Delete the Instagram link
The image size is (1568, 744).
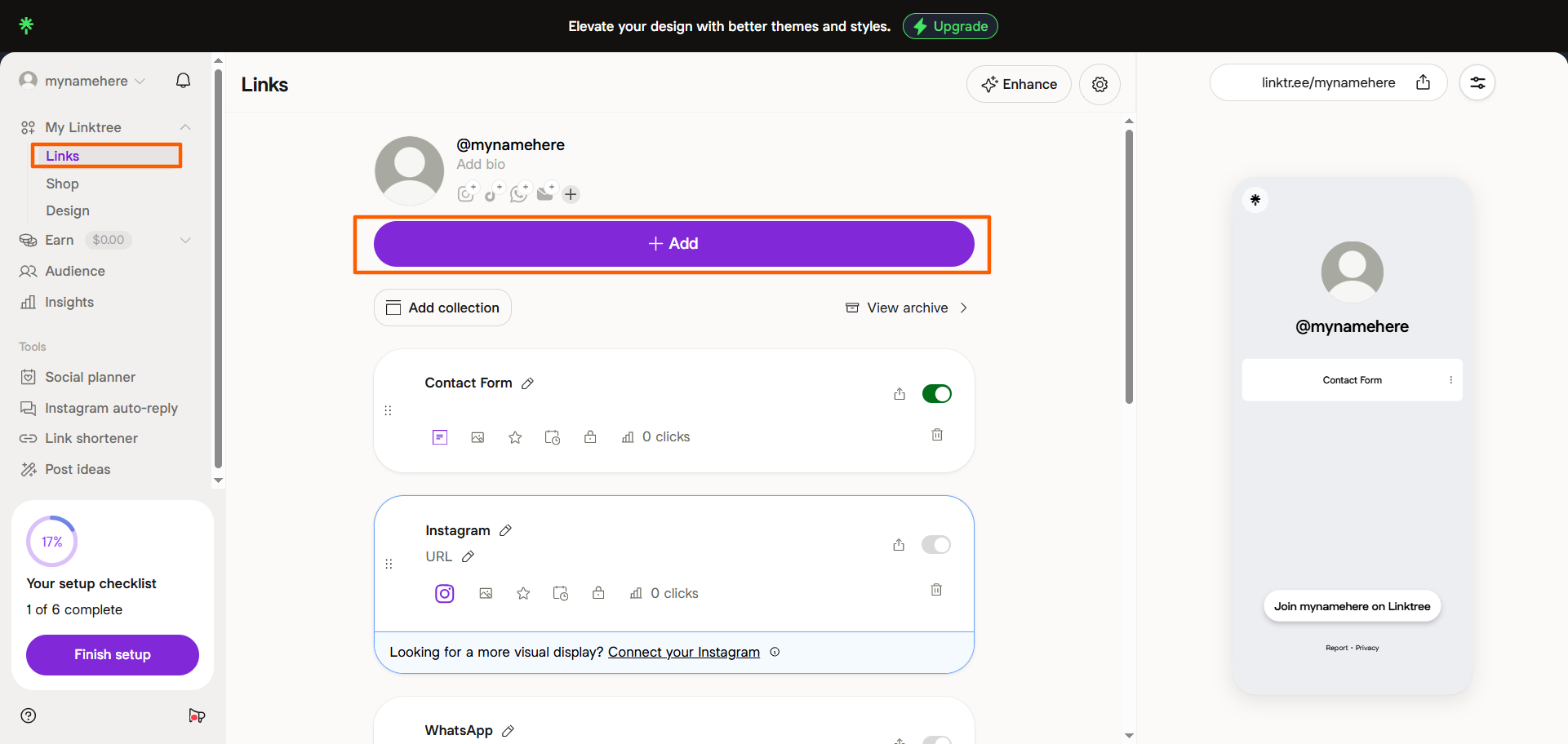pos(936,589)
